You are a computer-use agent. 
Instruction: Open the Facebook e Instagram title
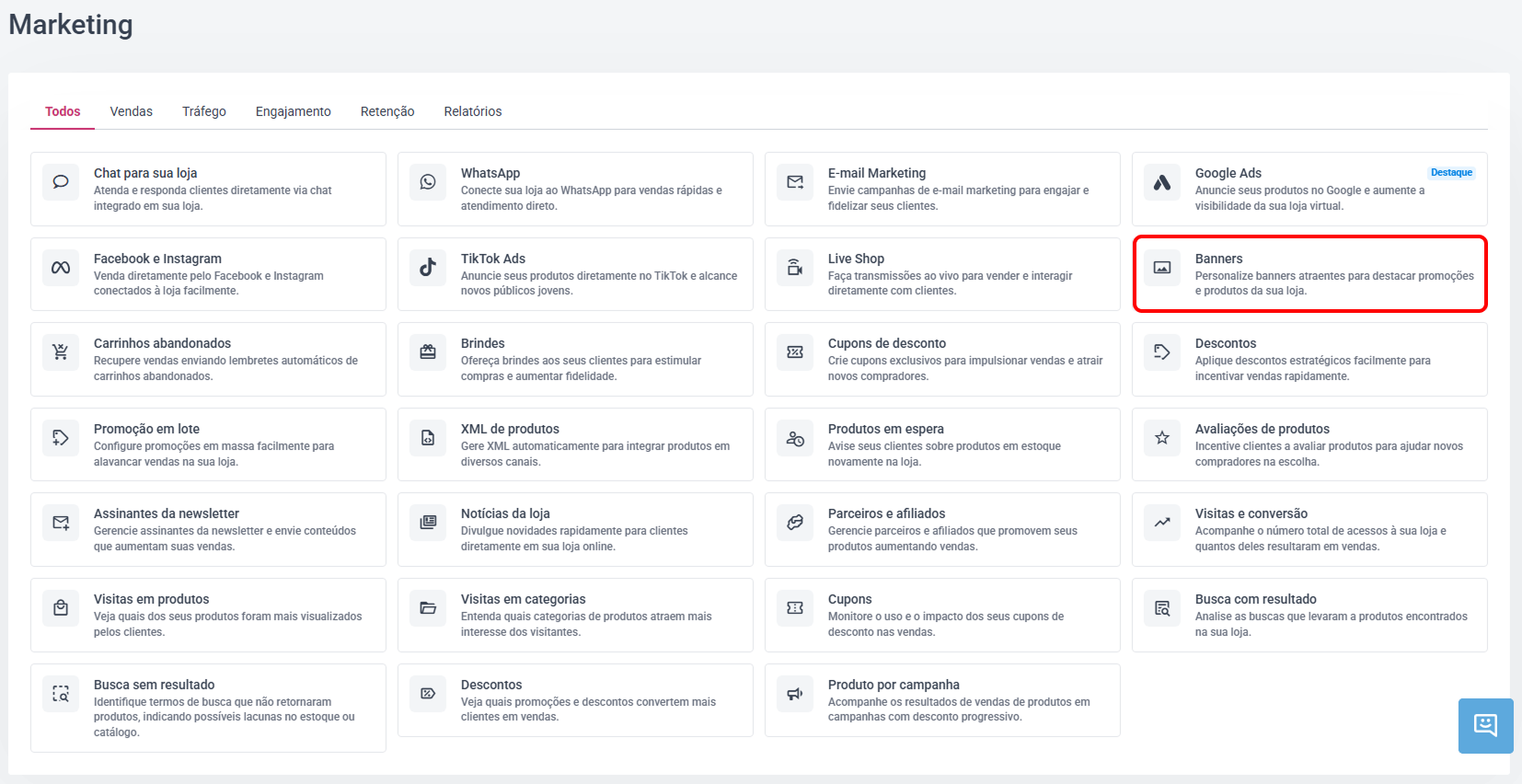click(x=157, y=259)
